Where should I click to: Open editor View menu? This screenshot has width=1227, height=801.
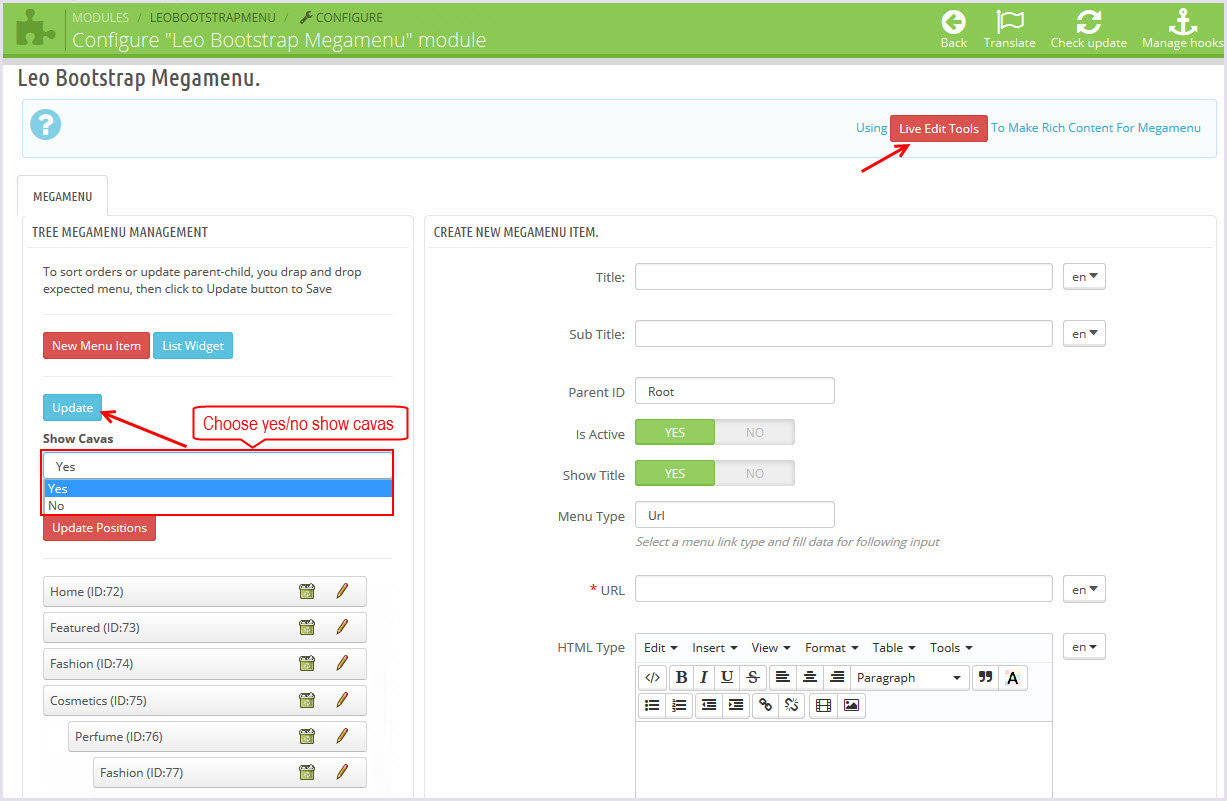[x=771, y=647]
